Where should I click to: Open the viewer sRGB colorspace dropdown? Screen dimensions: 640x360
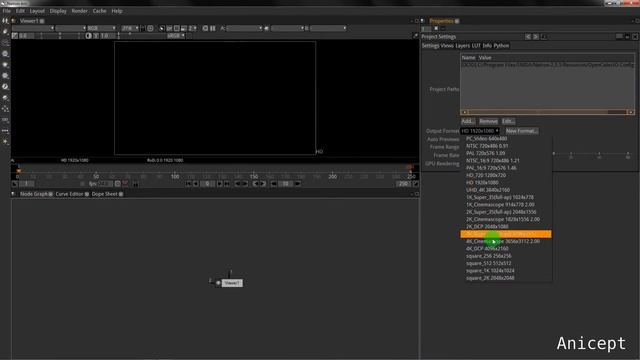tap(176, 36)
